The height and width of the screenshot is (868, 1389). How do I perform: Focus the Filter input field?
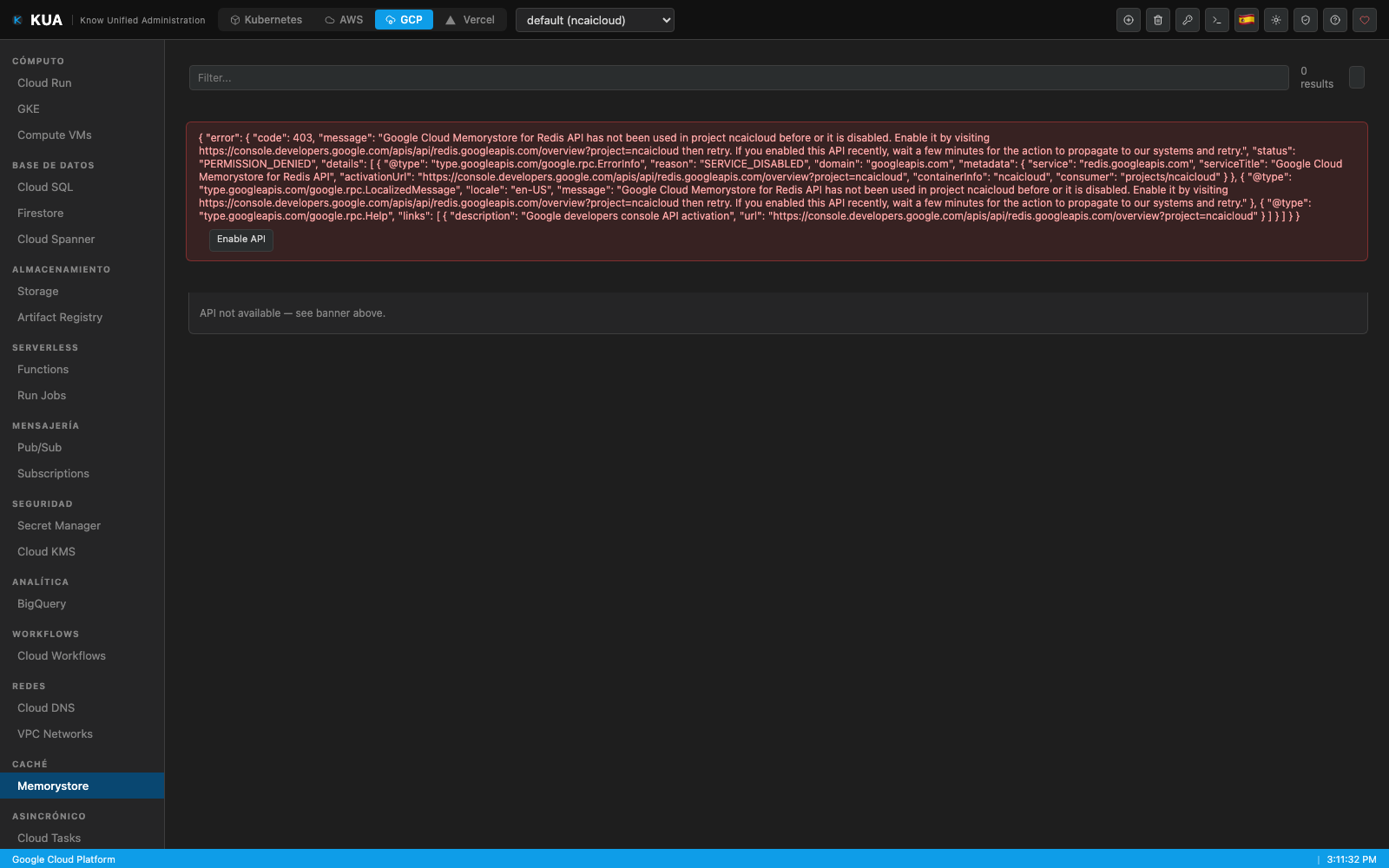[739, 78]
